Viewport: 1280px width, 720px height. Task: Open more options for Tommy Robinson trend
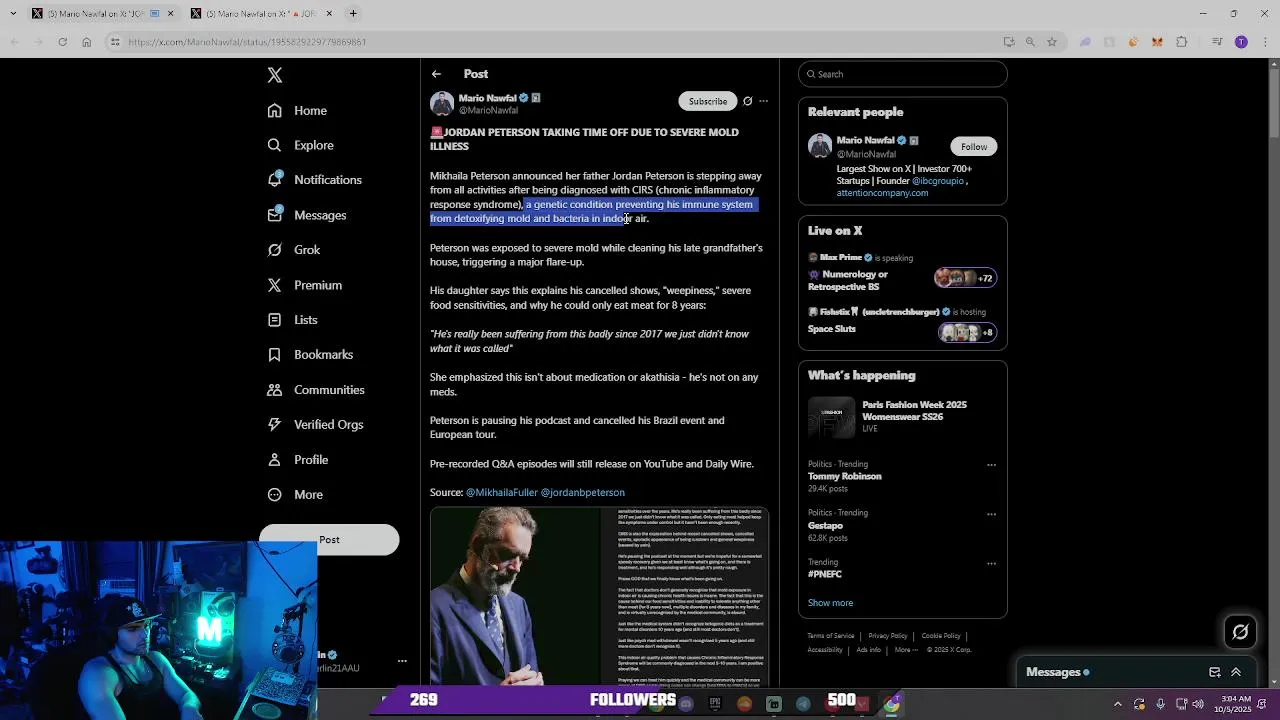tap(991, 465)
